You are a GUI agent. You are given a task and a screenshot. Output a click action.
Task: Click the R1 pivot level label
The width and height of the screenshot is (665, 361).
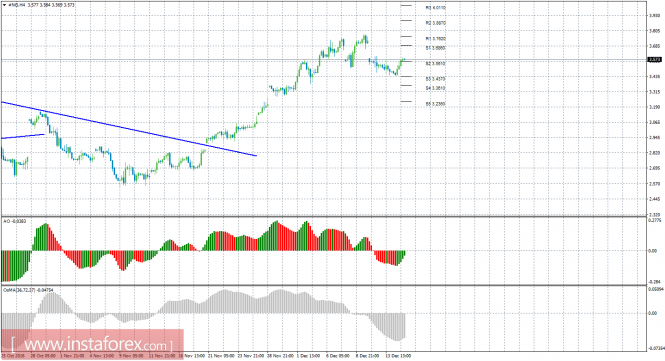[436, 39]
